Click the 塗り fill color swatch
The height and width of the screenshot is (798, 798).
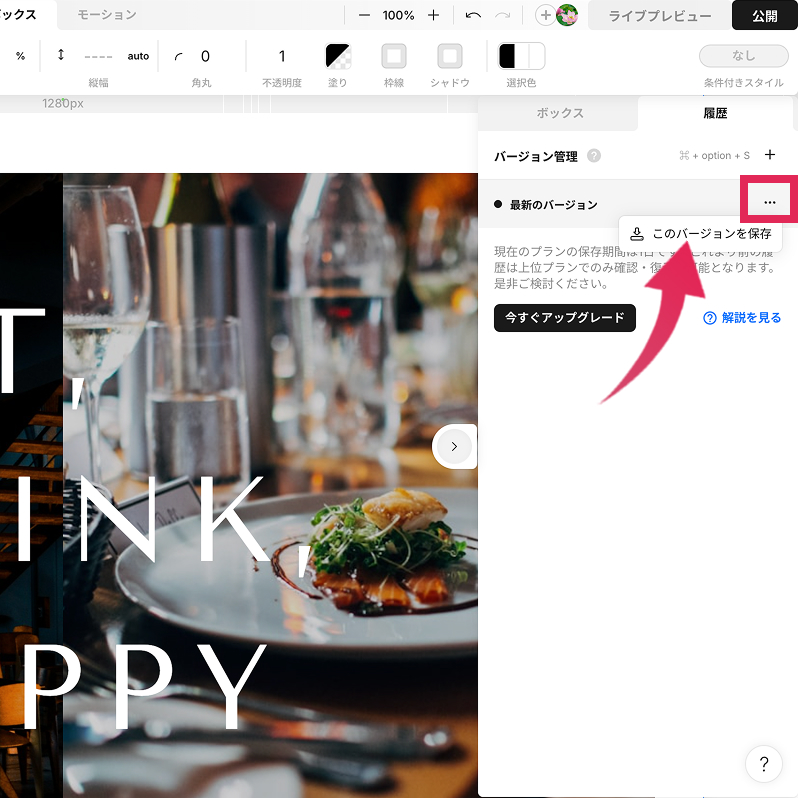point(338,57)
